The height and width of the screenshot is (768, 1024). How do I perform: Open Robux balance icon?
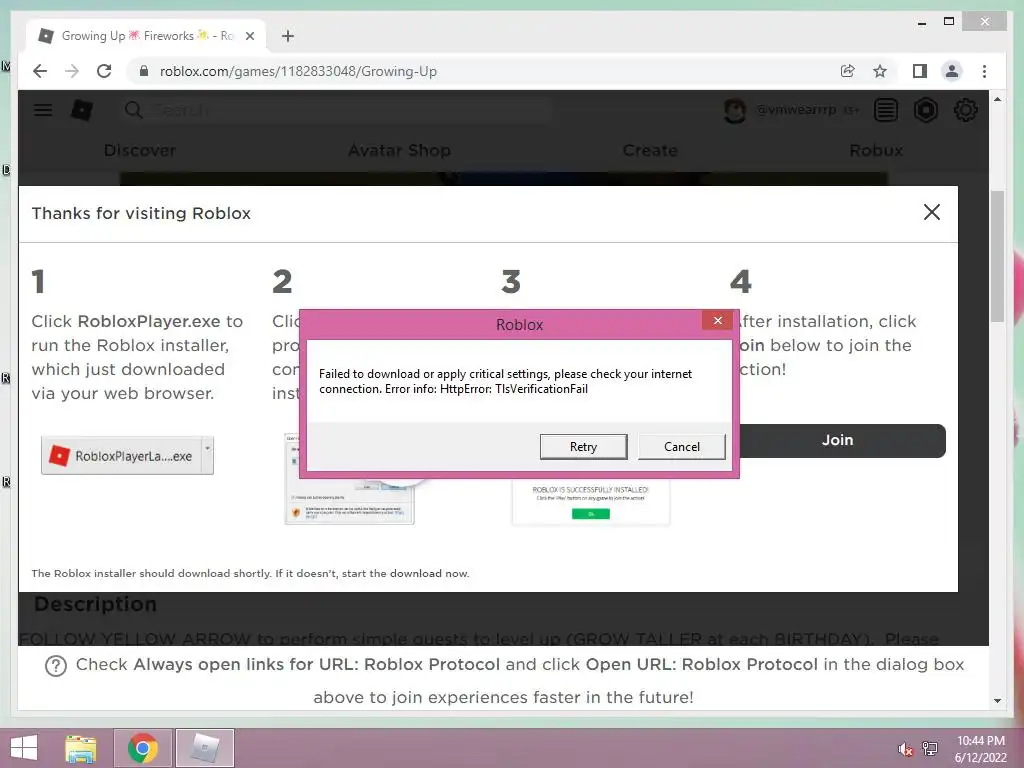pyautogui.click(x=925, y=110)
